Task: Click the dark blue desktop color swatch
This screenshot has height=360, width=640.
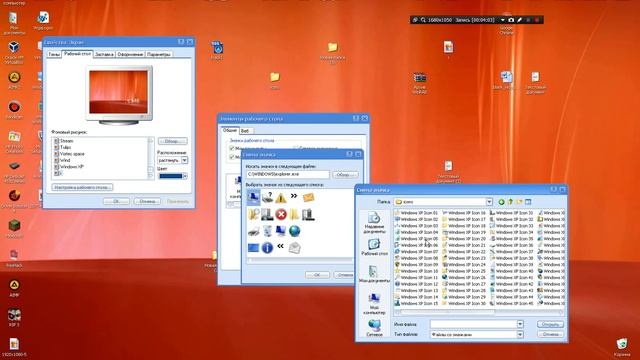Action: [x=170, y=176]
